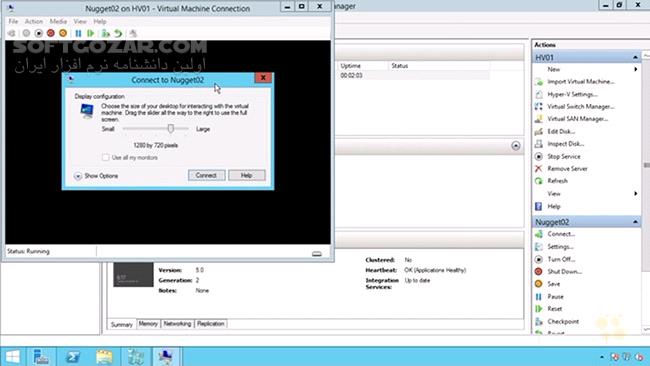Click the Nugget02 VM preview thumbnail
This screenshot has height=366, width=650.
tap(133, 274)
